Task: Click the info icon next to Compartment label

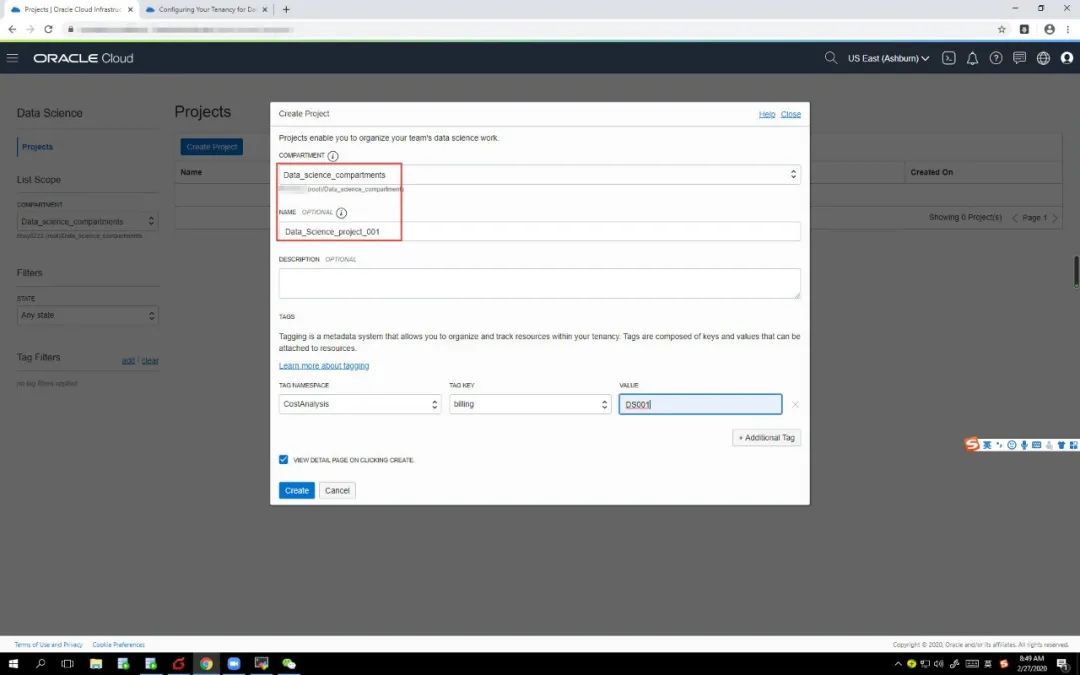Action: point(333,156)
